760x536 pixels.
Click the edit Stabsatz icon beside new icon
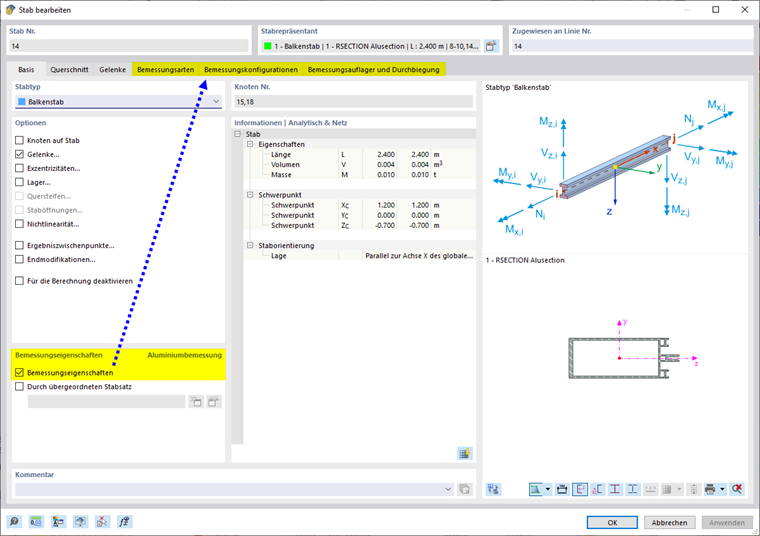[x=213, y=401]
